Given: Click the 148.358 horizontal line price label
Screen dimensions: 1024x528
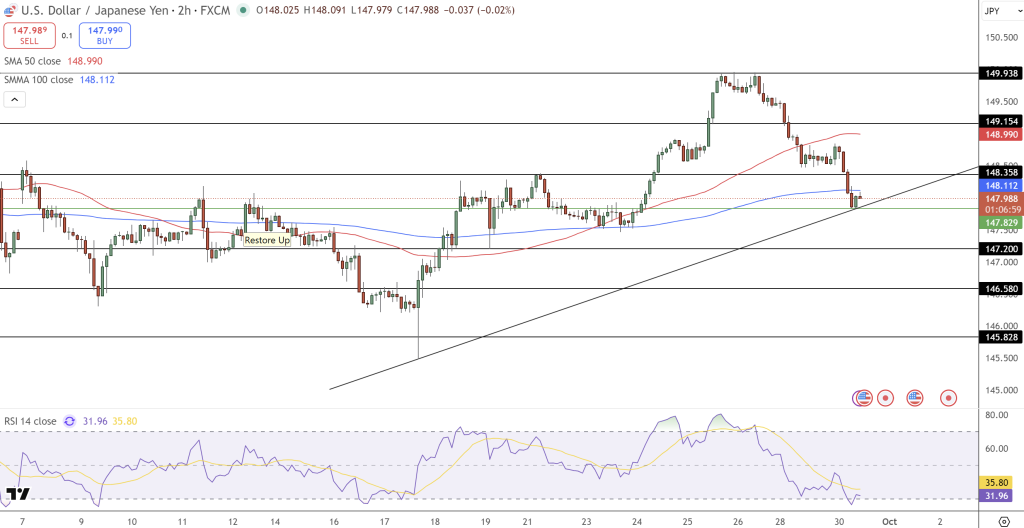Looking at the screenshot, I should tap(999, 173).
